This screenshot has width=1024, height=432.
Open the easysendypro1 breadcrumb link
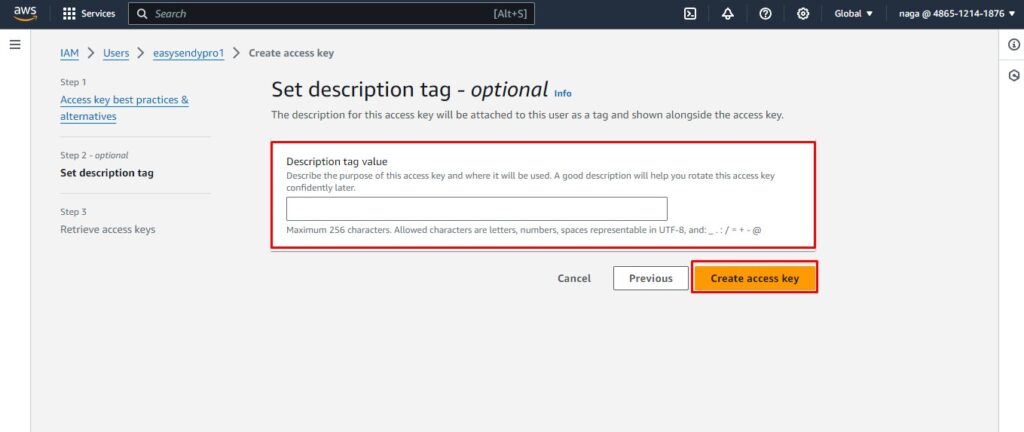coord(189,53)
